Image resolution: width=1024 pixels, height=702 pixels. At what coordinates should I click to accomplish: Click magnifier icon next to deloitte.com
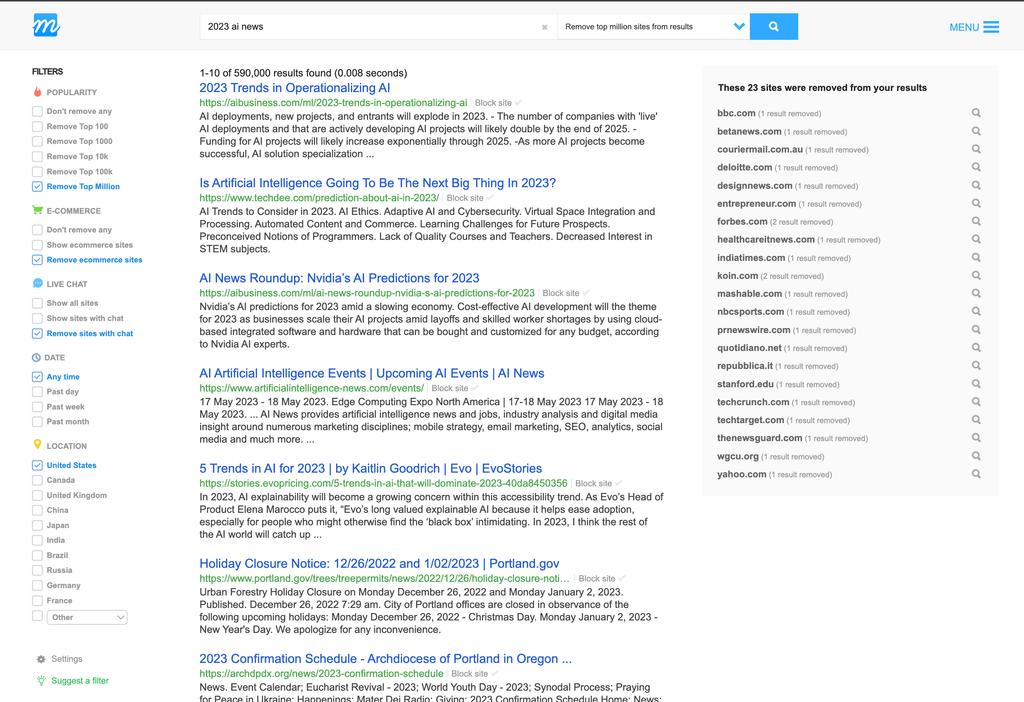(976, 167)
